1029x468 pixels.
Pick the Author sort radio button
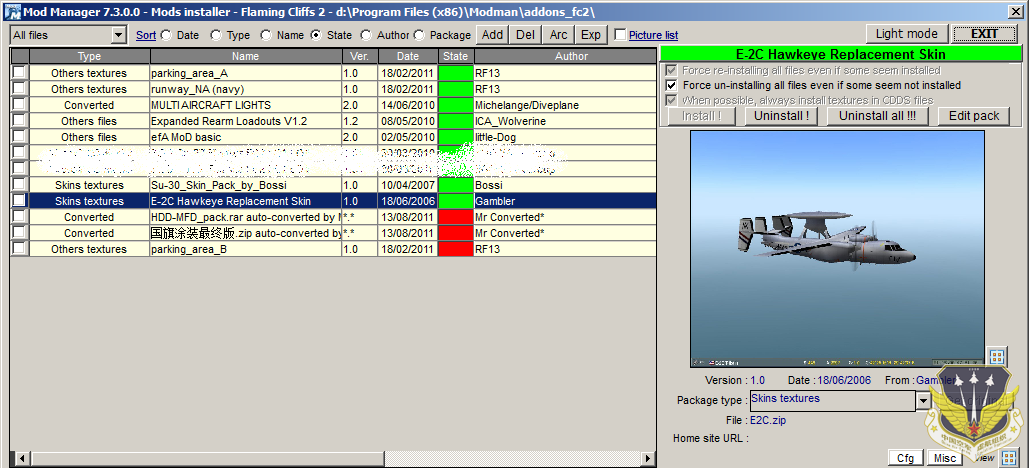tap(366, 35)
